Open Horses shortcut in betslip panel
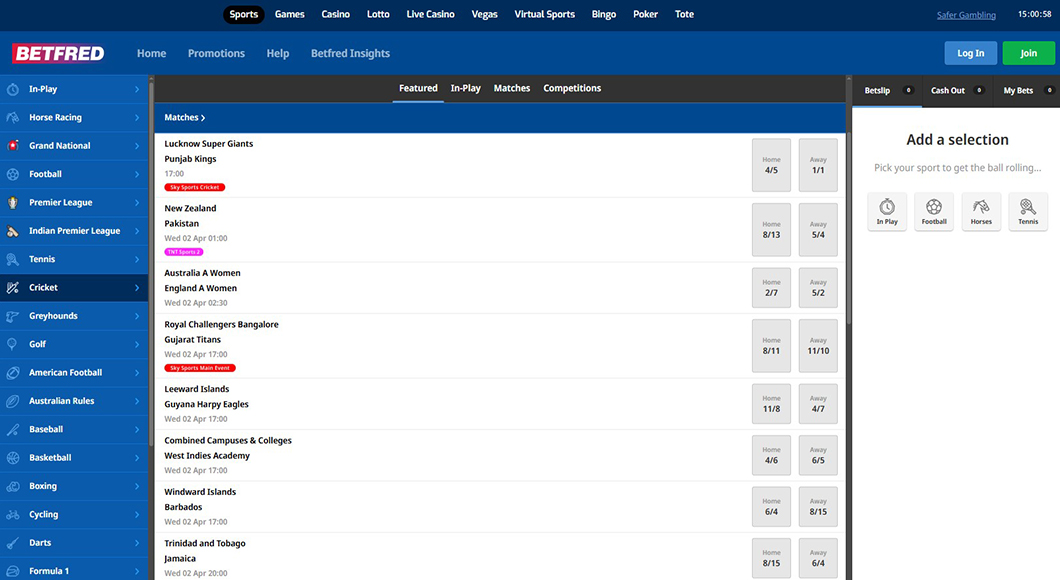Screen dimensions: 1060x580 981,212
